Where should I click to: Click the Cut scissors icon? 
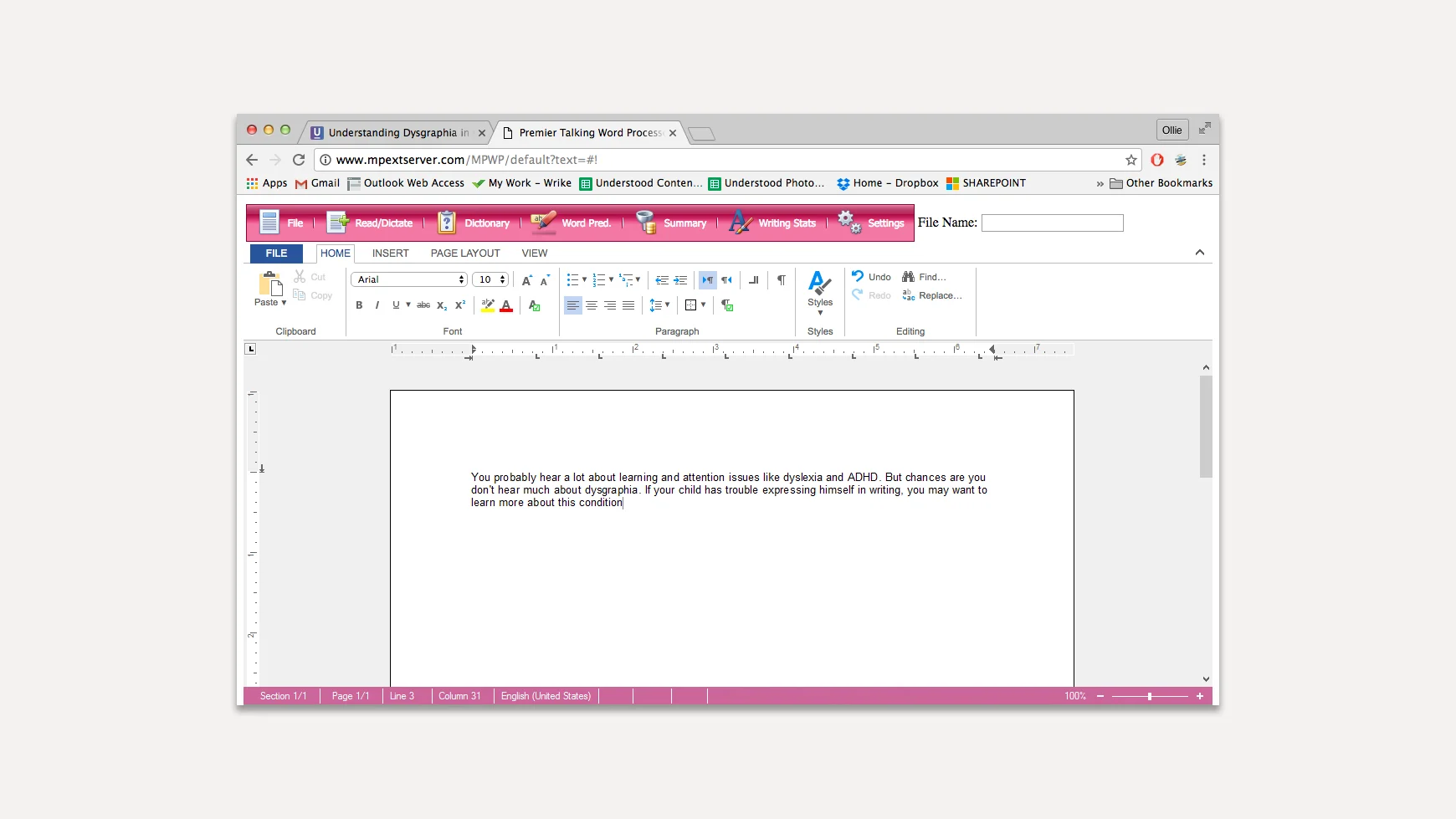pyautogui.click(x=300, y=277)
